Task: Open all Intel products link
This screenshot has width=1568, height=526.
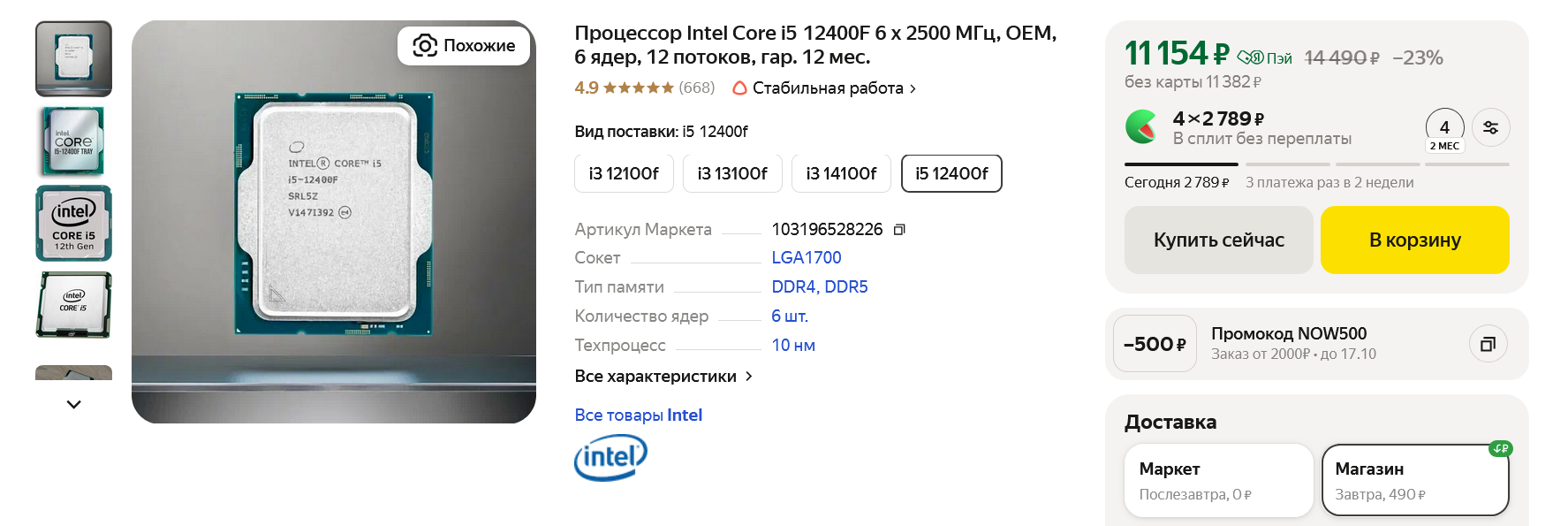Action: pyautogui.click(x=638, y=415)
